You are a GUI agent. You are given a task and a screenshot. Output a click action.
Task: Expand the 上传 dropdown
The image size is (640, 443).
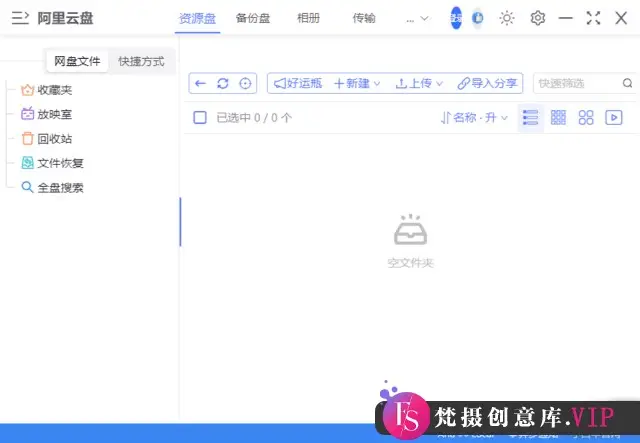(x=419, y=84)
